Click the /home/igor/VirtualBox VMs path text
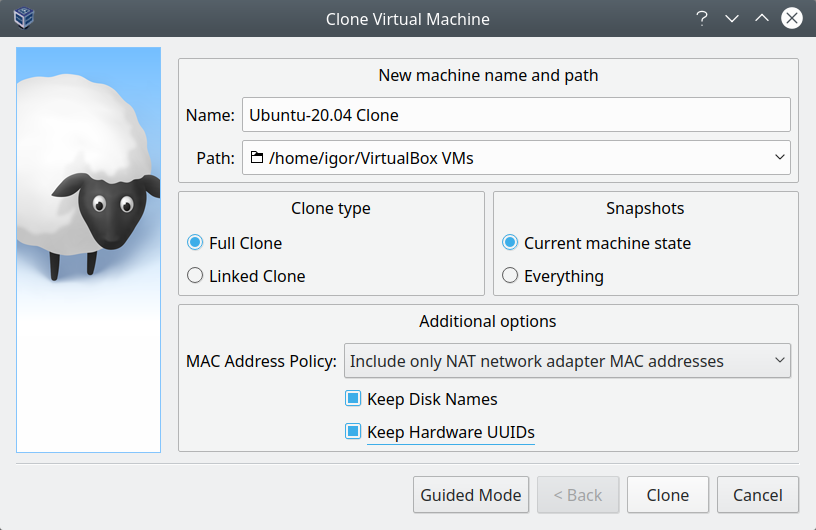 coord(371,158)
